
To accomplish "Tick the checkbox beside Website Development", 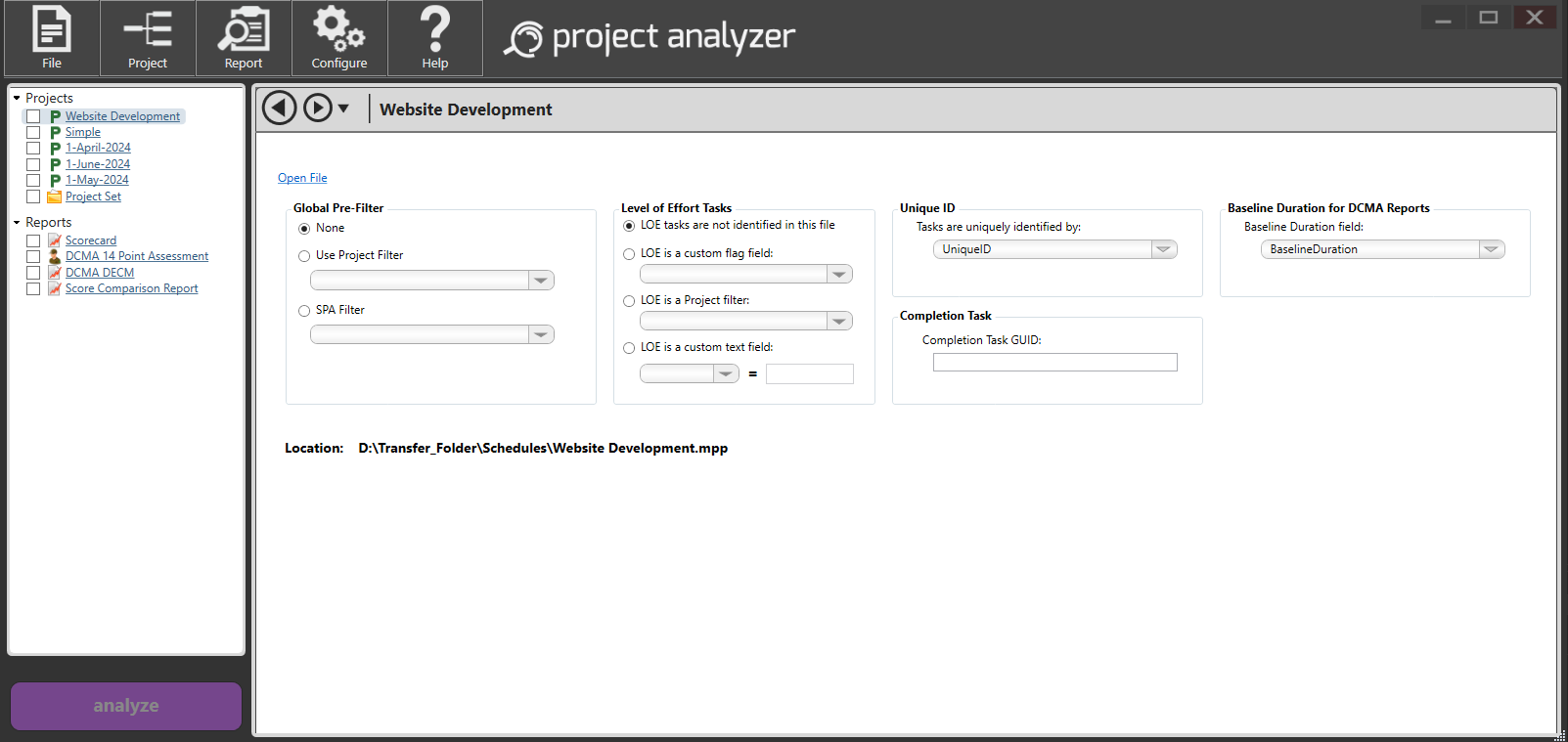I will click(33, 116).
